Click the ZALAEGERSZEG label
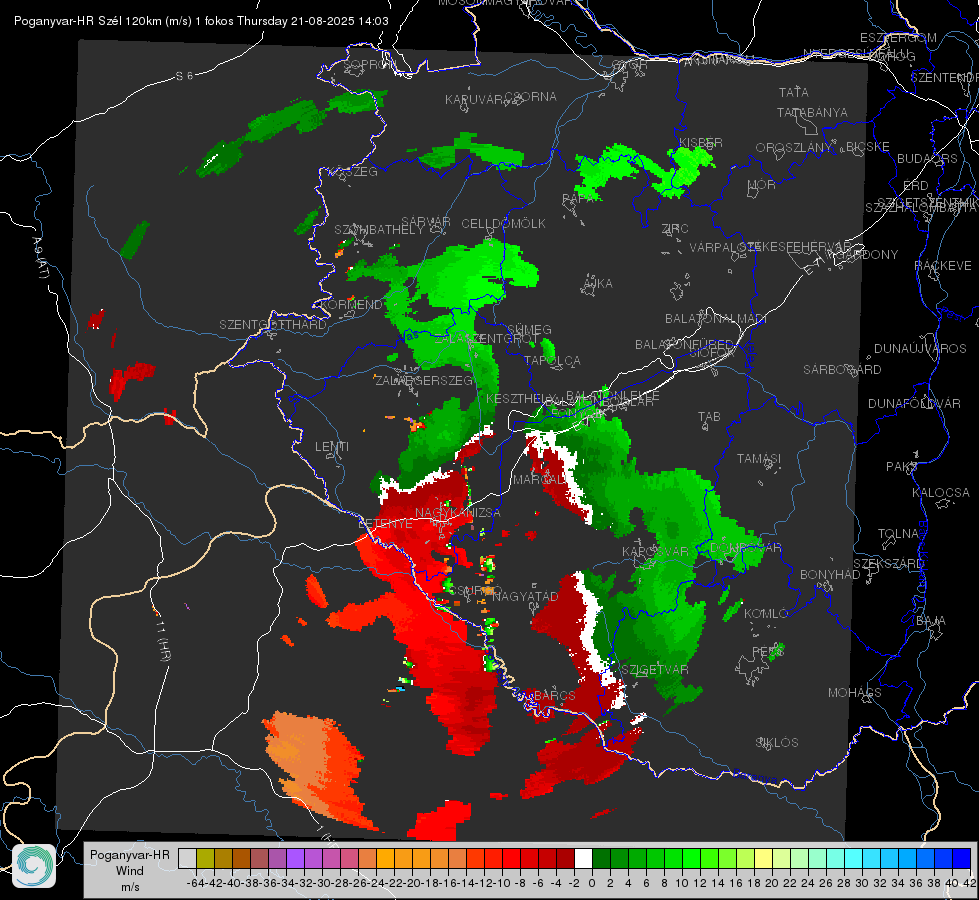 click(x=424, y=380)
